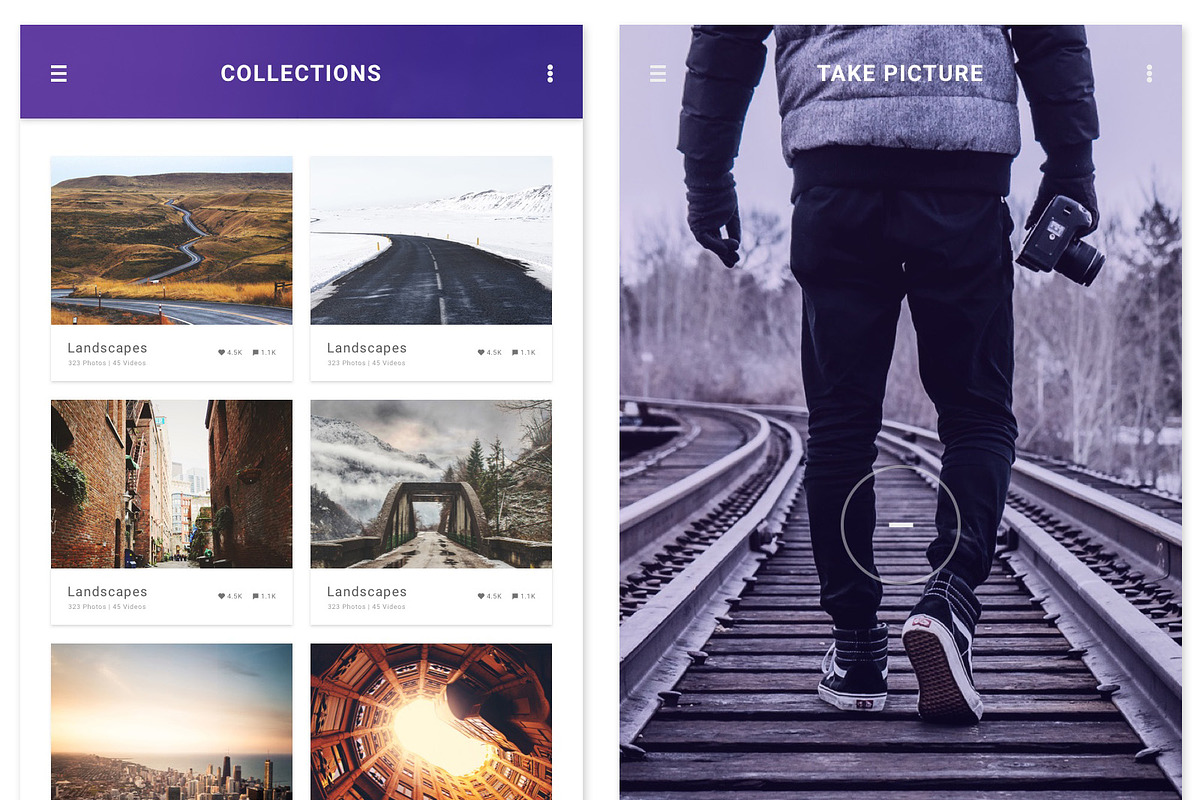Click '323 Photos | 45 Videos' under snowy road card

click(x=367, y=363)
